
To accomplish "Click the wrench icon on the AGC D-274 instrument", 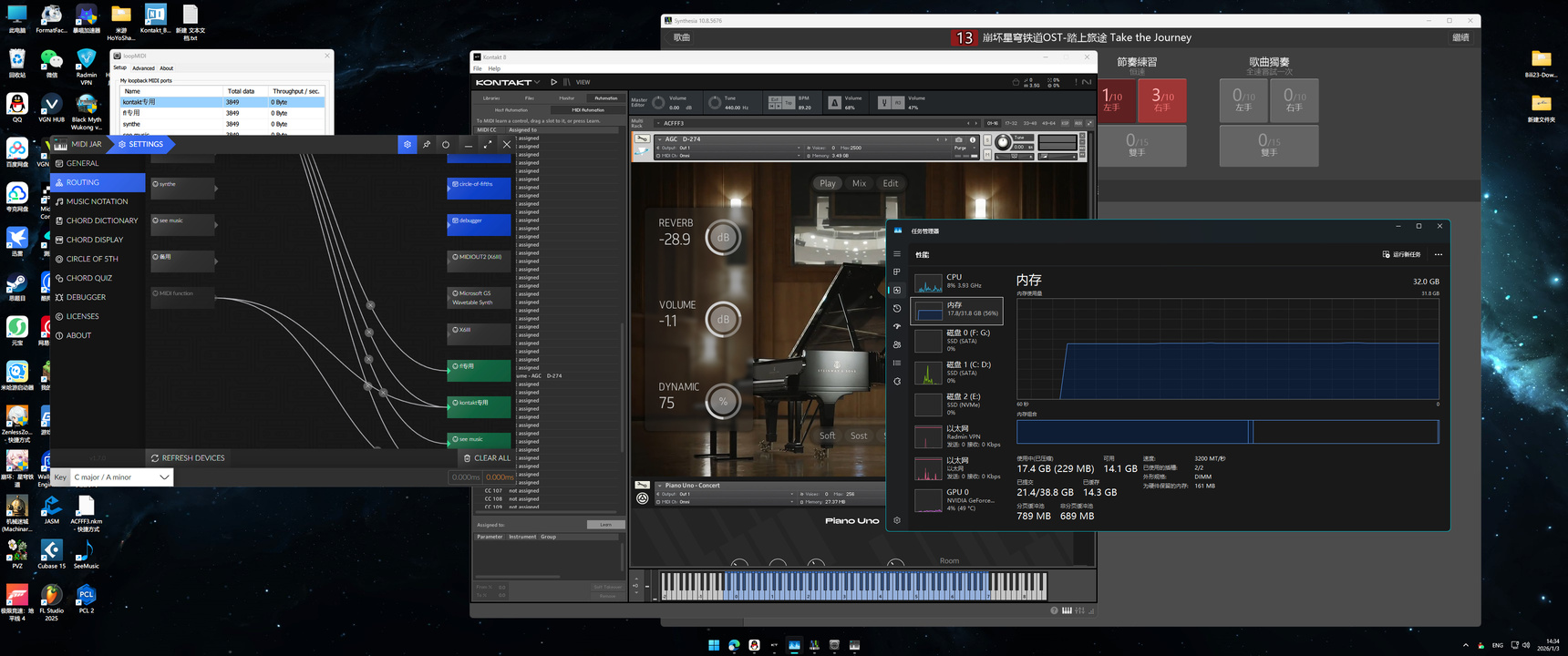I will pos(643,139).
